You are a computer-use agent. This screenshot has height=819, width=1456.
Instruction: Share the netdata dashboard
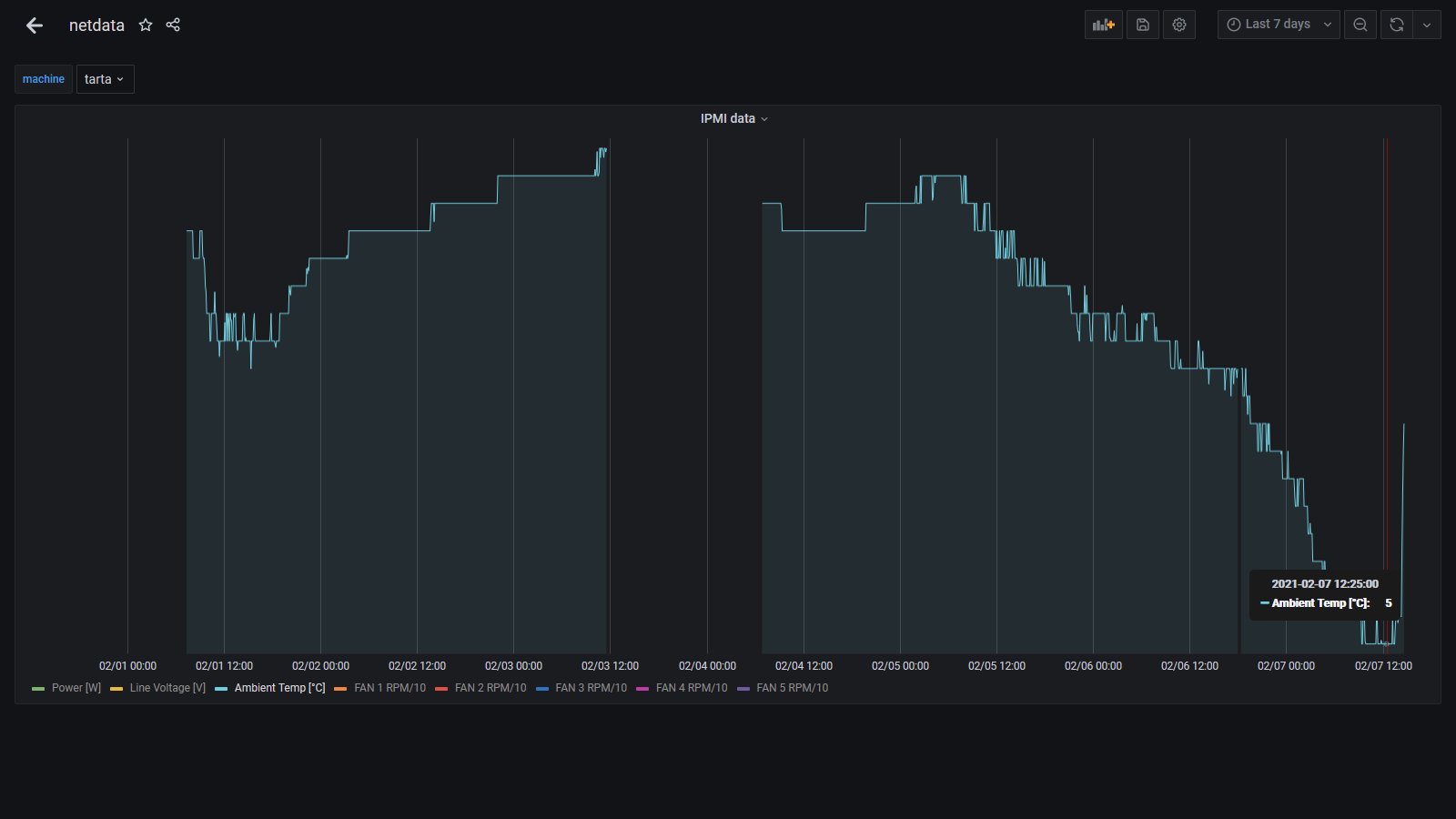pyautogui.click(x=173, y=25)
